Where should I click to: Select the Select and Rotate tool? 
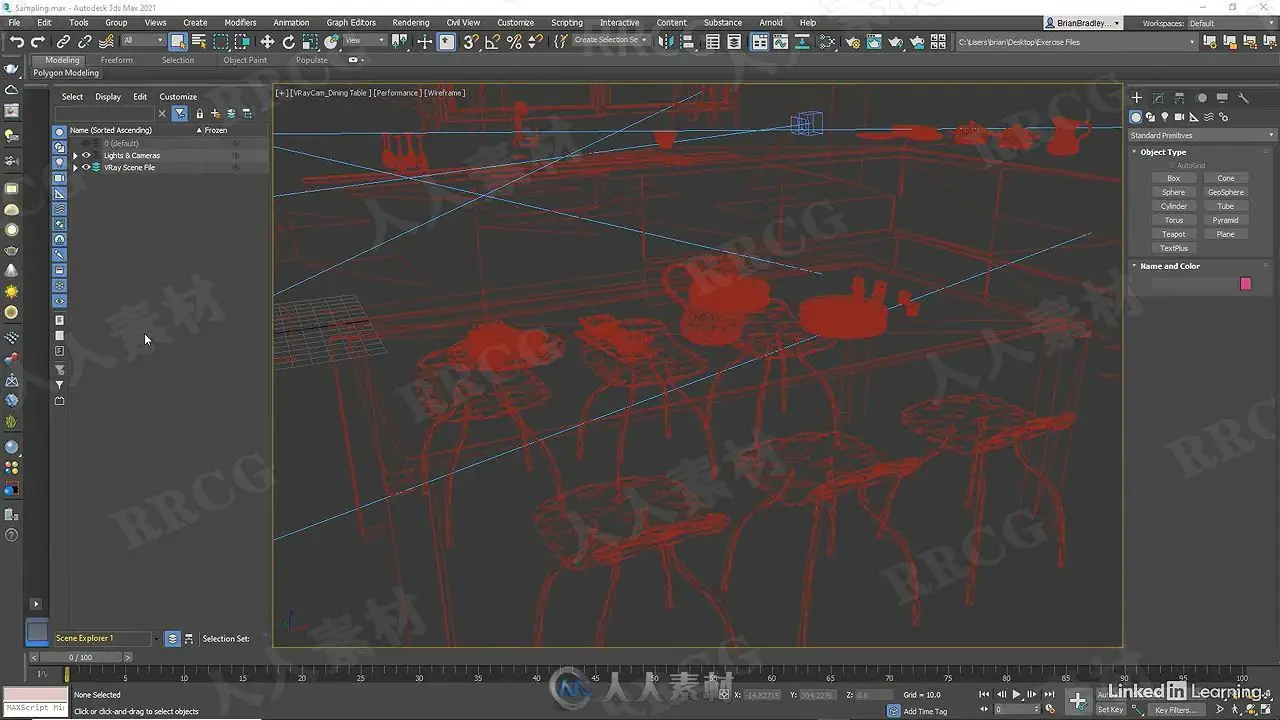[289, 41]
